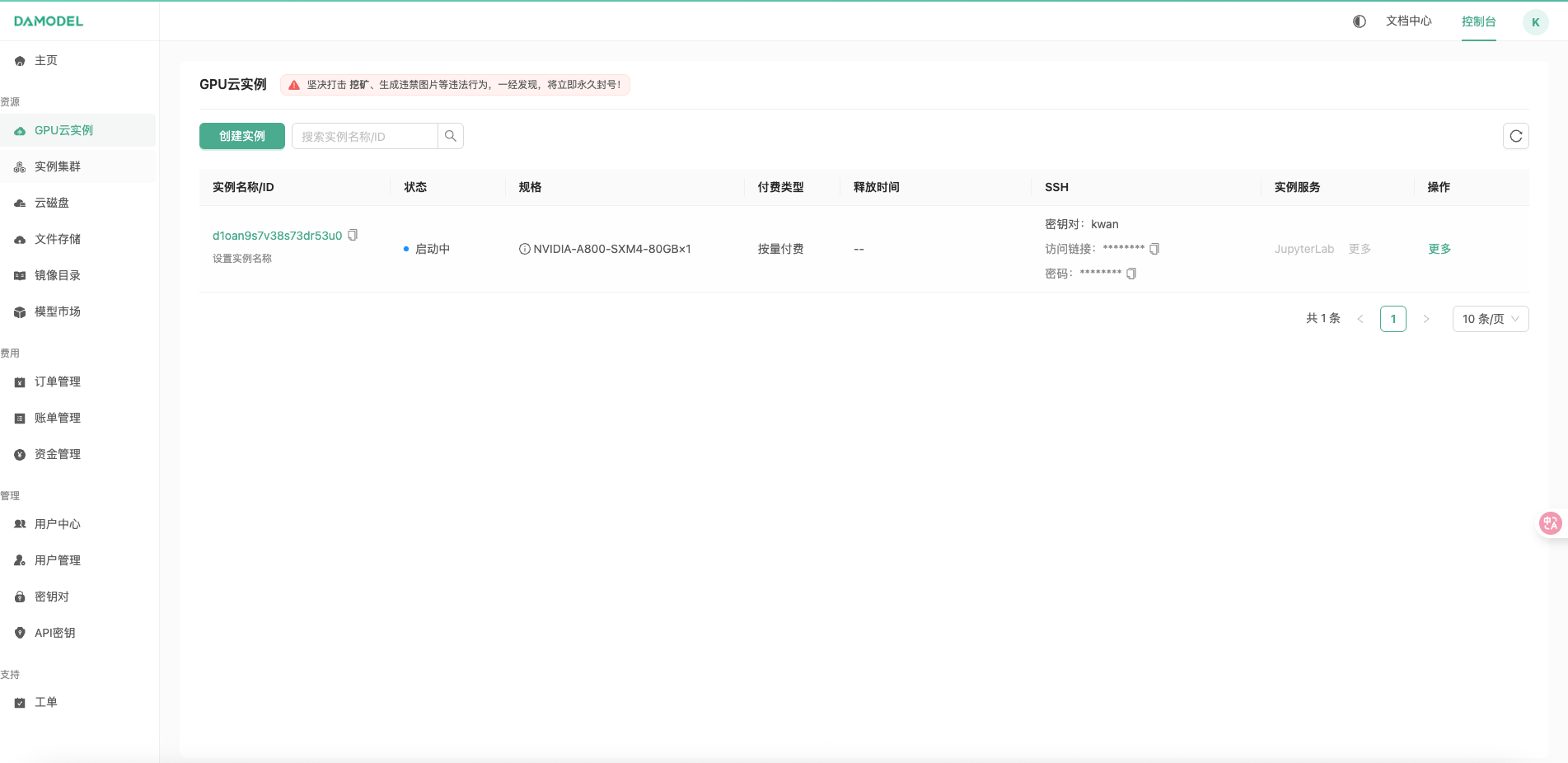Viewport: 1568px width, 763px height.
Task: Open green 更多 in 操作 column
Action: (x=1439, y=249)
